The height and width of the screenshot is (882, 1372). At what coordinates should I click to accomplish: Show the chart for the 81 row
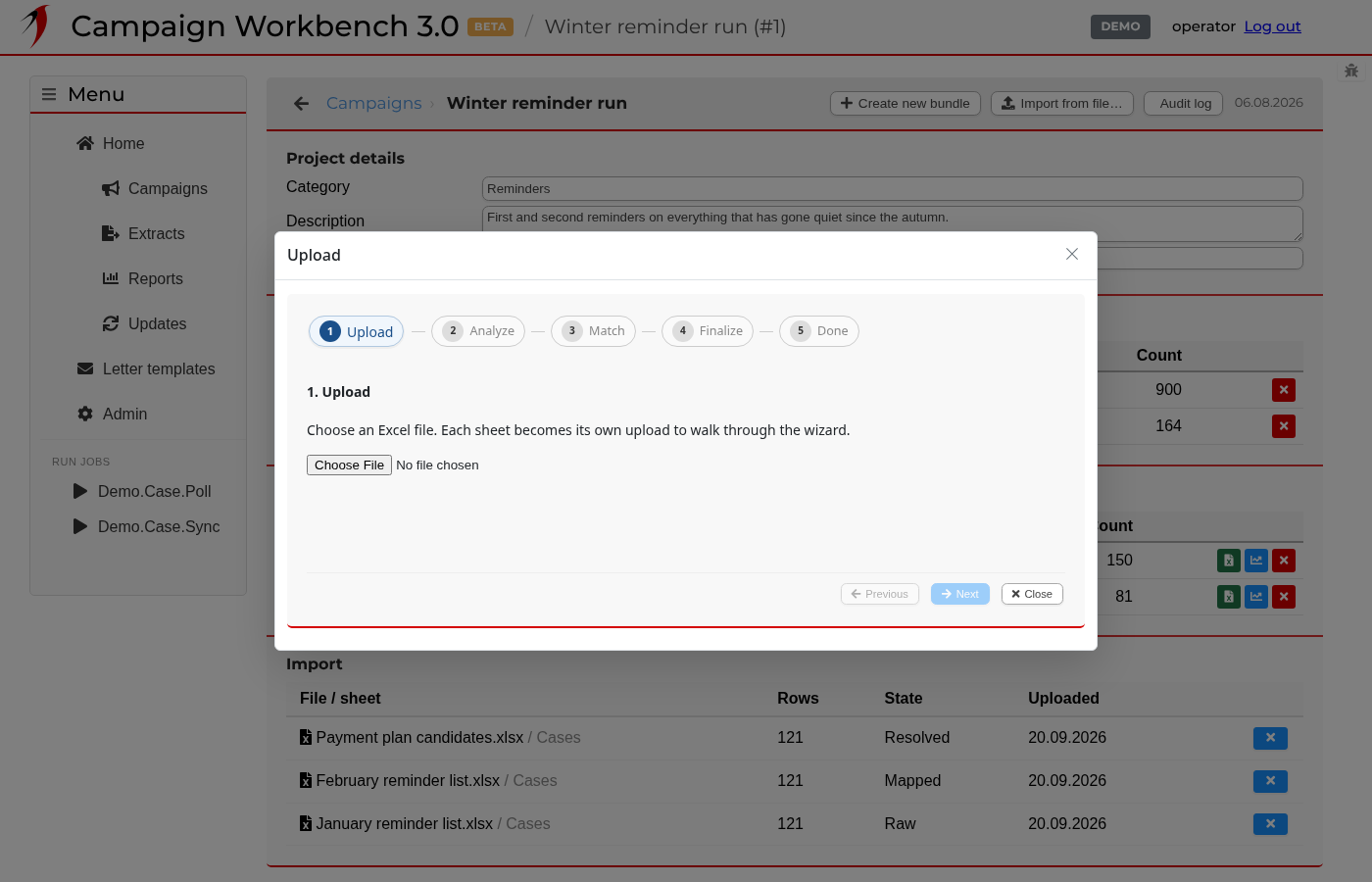click(1256, 597)
